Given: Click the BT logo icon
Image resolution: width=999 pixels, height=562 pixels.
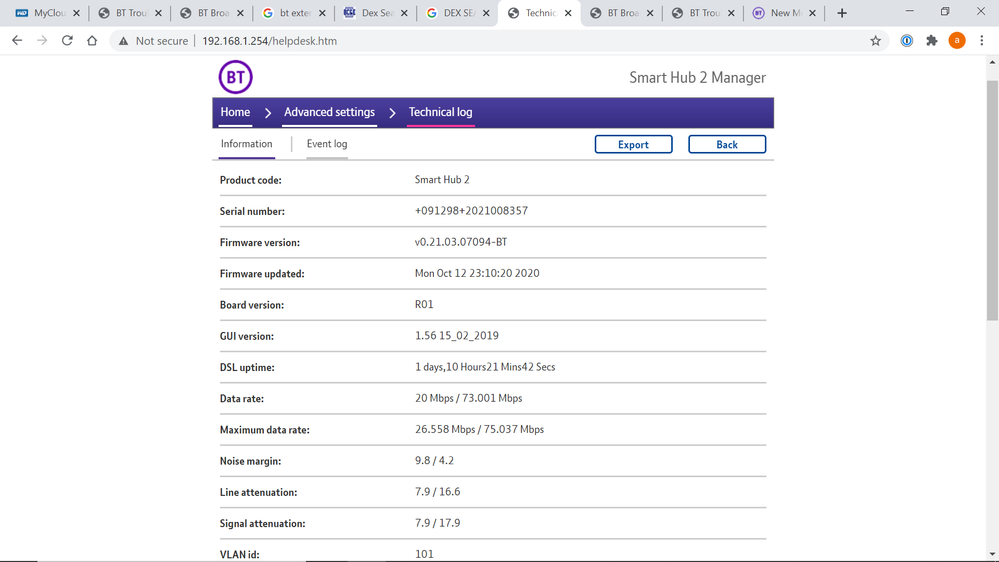Looking at the screenshot, I should [235, 77].
